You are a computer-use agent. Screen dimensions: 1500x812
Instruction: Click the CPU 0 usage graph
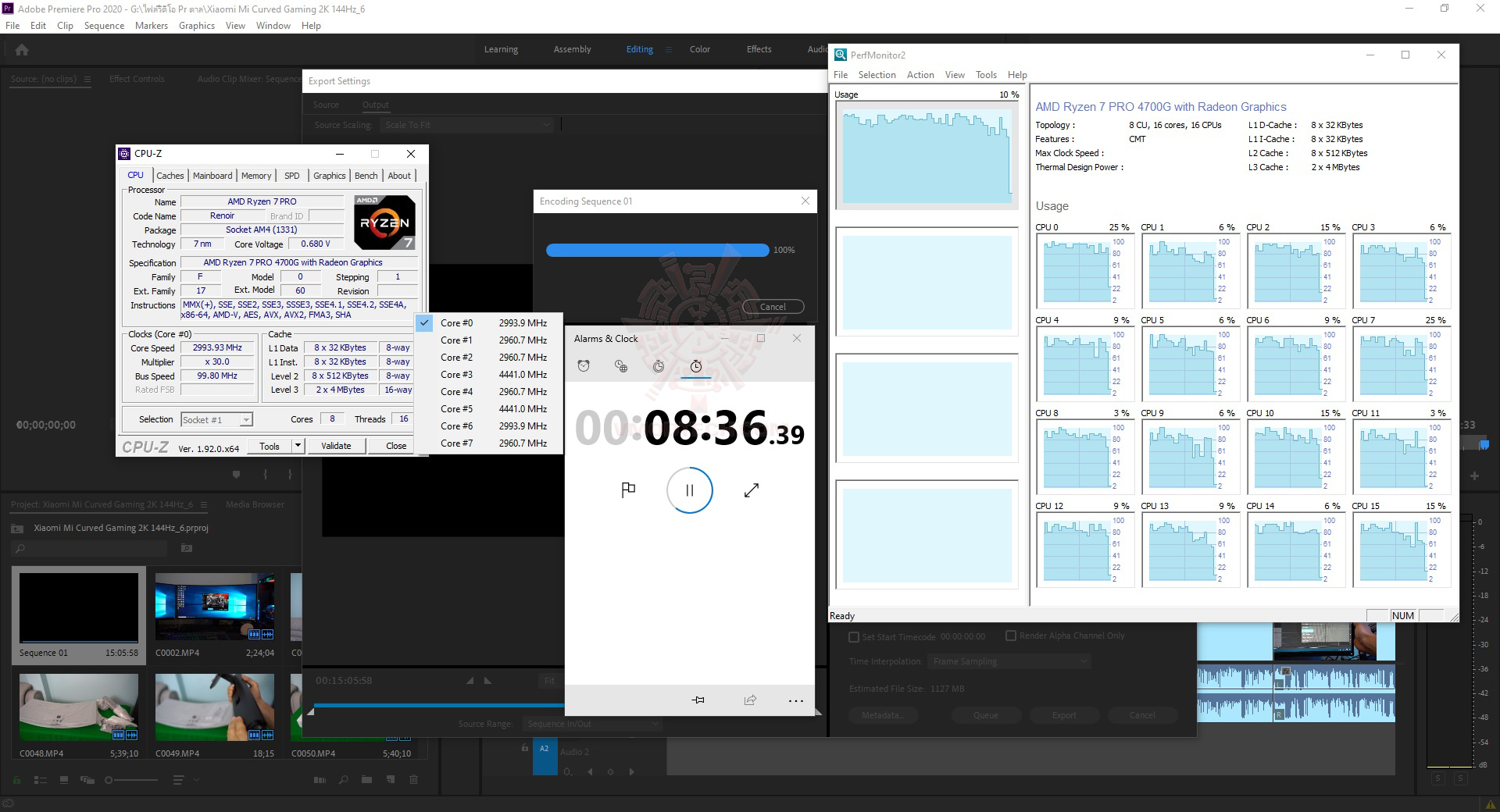point(1084,271)
